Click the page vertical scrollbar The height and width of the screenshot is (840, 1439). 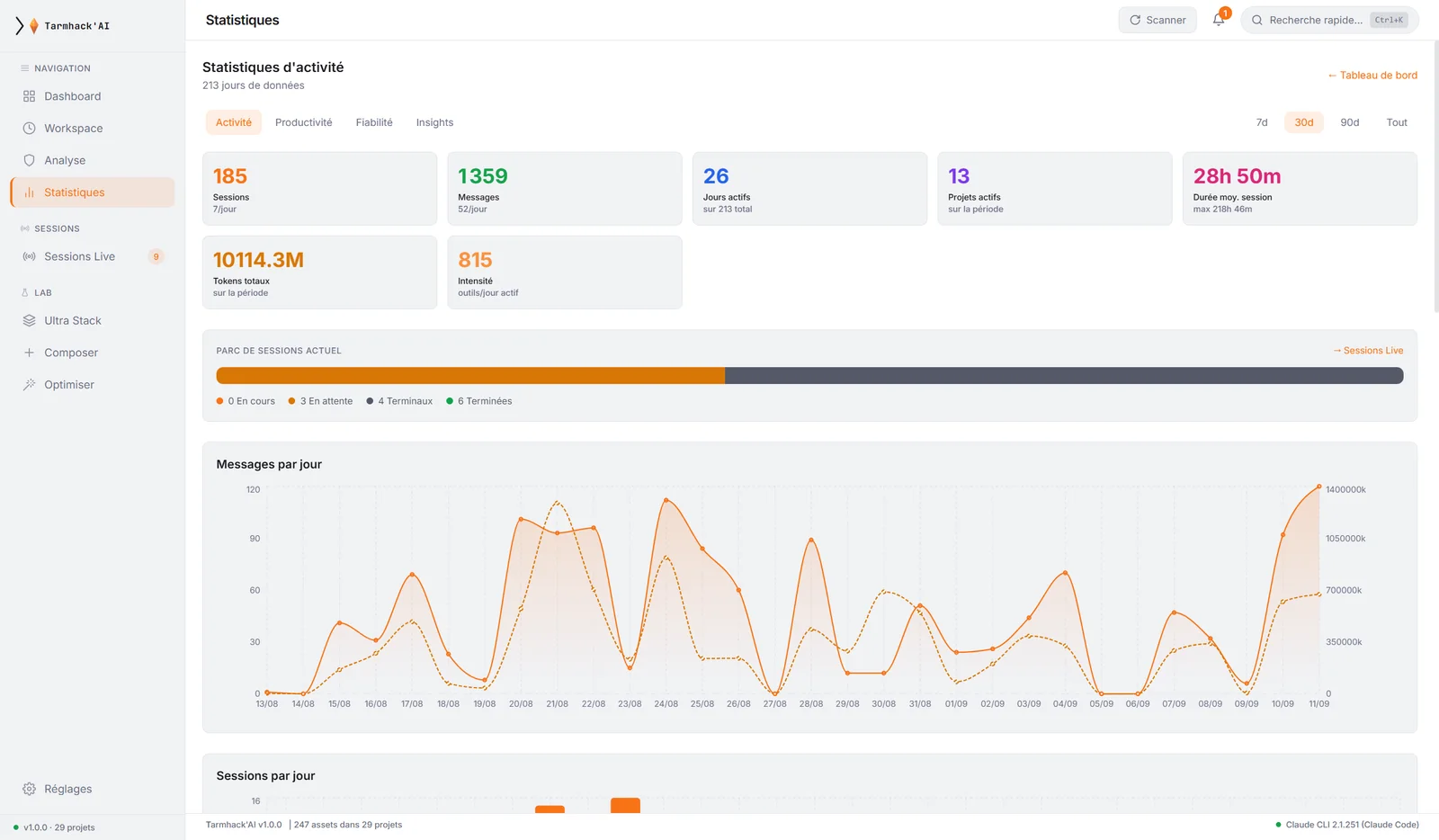tap(1435, 176)
